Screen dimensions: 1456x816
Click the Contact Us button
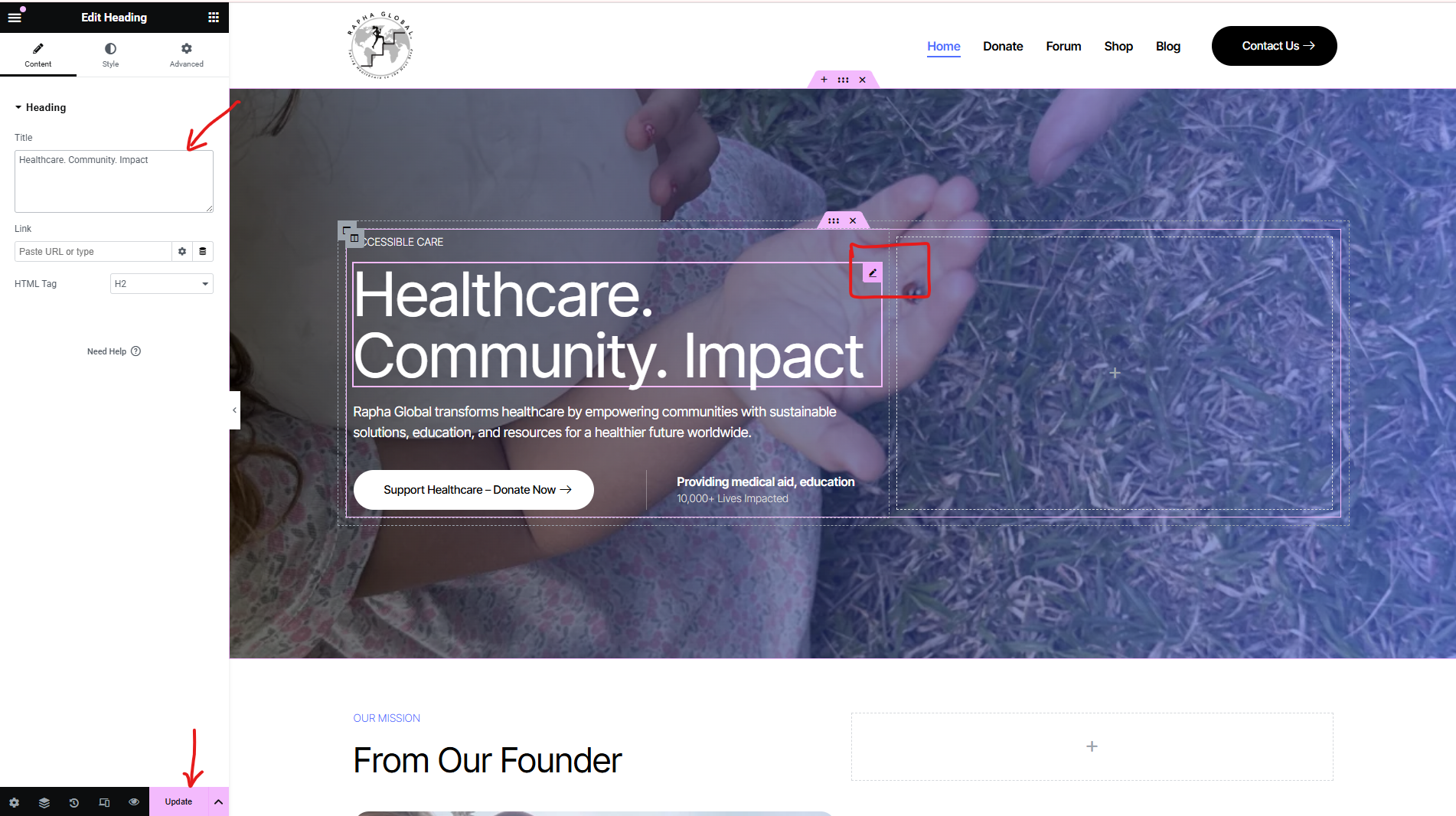[1274, 46]
